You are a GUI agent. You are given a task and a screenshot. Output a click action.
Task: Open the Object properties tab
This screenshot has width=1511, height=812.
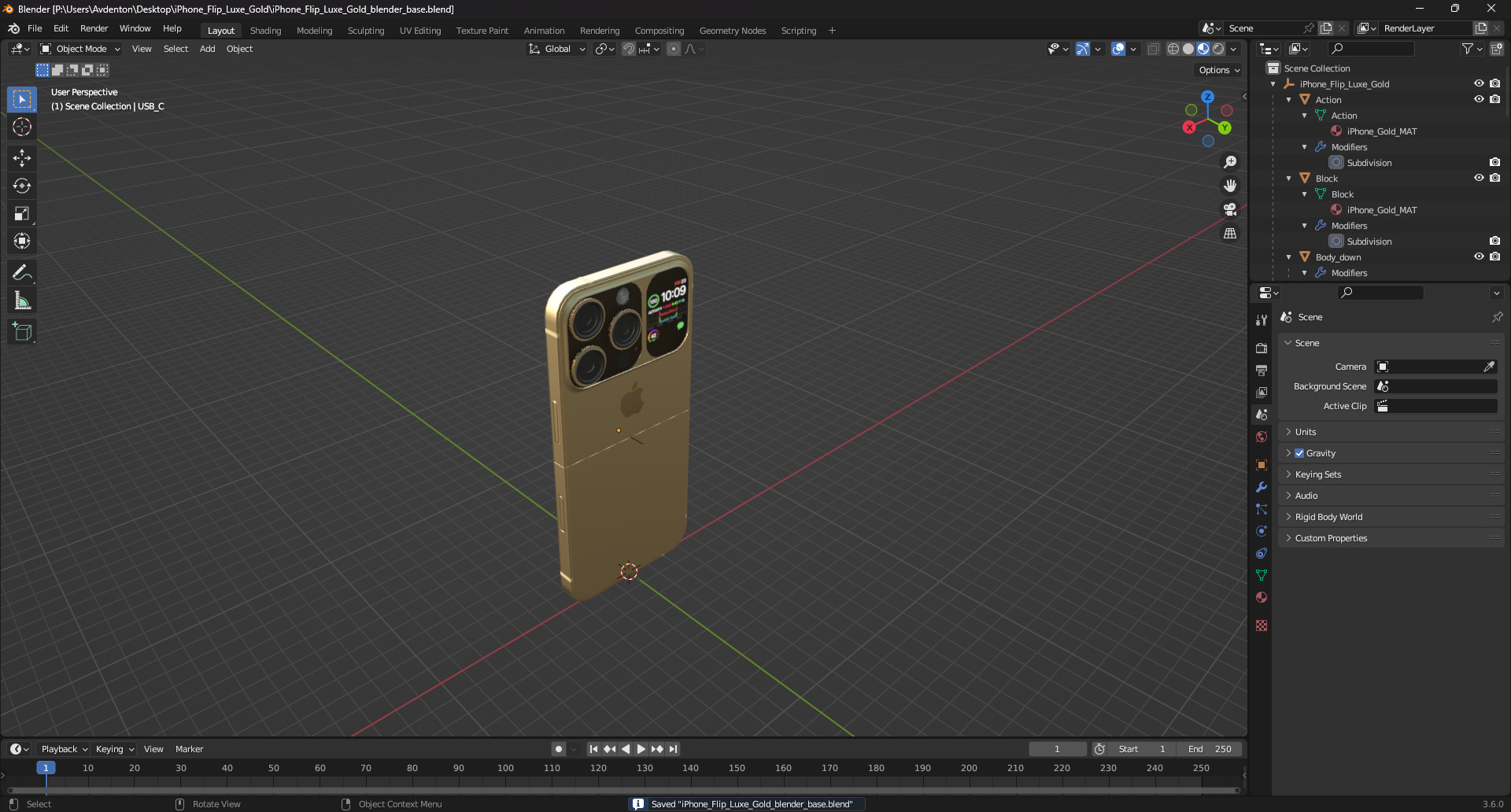pos(1262,465)
